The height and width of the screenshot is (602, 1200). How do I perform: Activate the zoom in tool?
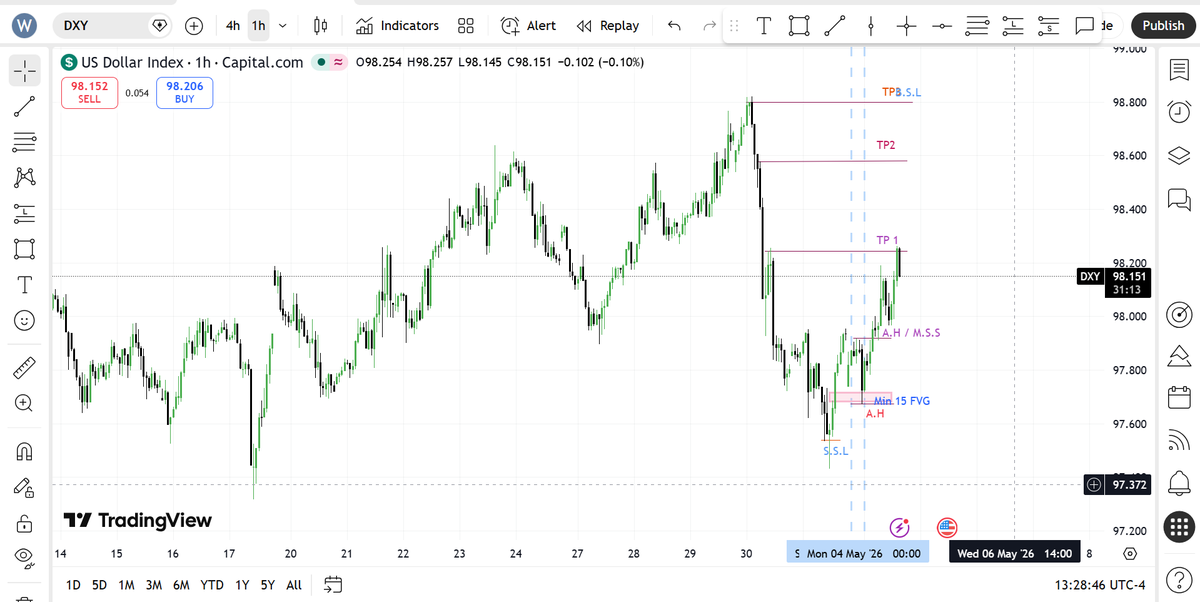(26, 403)
